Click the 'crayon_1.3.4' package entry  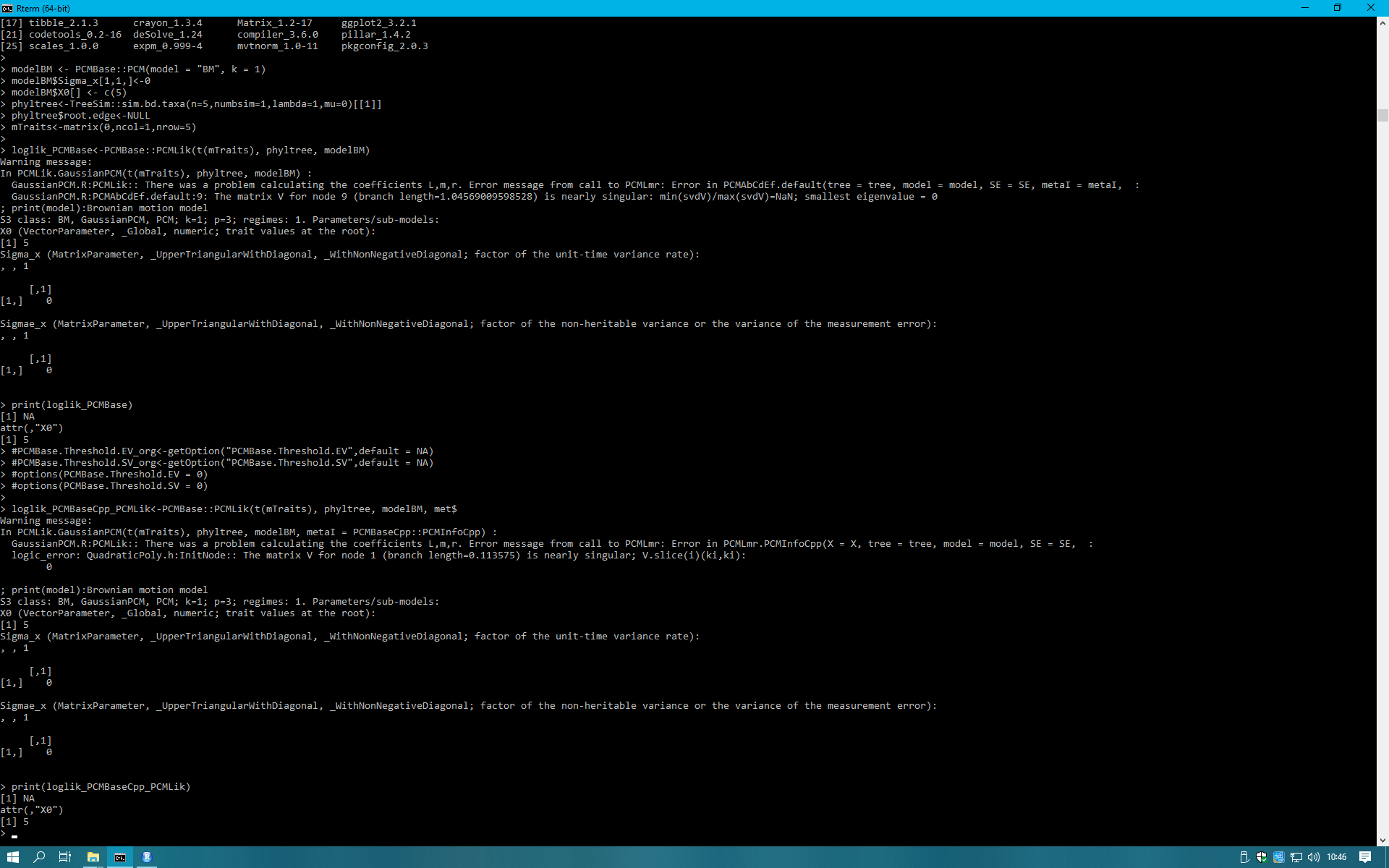click(167, 23)
